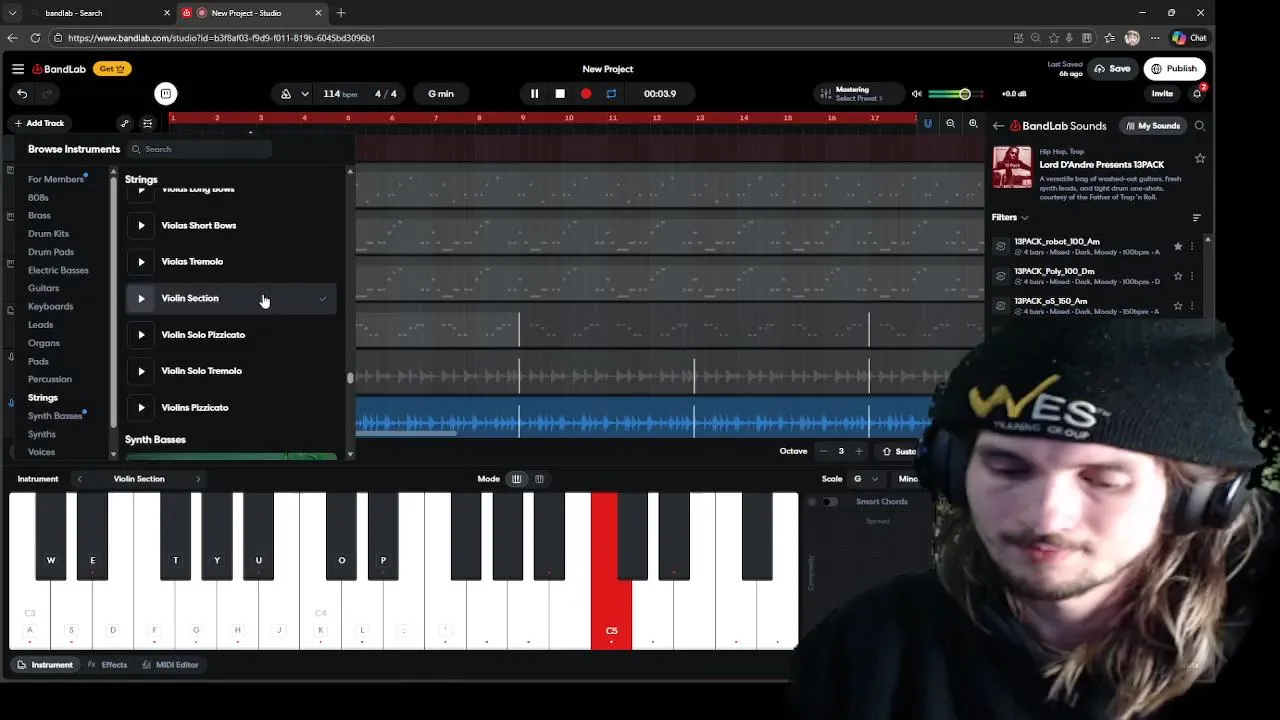Toggle snap to grid magnet
This screenshot has height=720, width=1280.
point(928,124)
